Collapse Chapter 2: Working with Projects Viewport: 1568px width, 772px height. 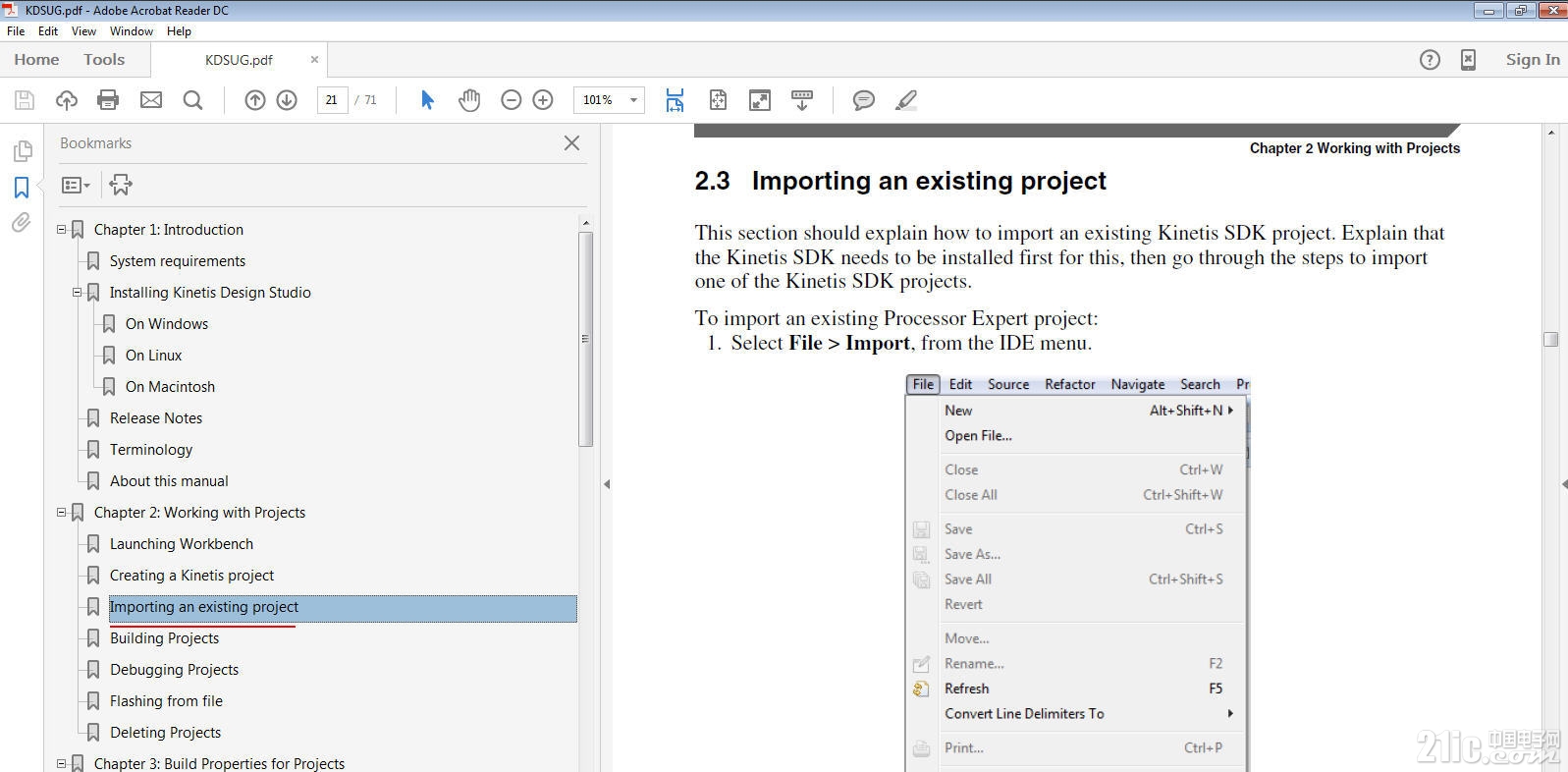pos(61,513)
